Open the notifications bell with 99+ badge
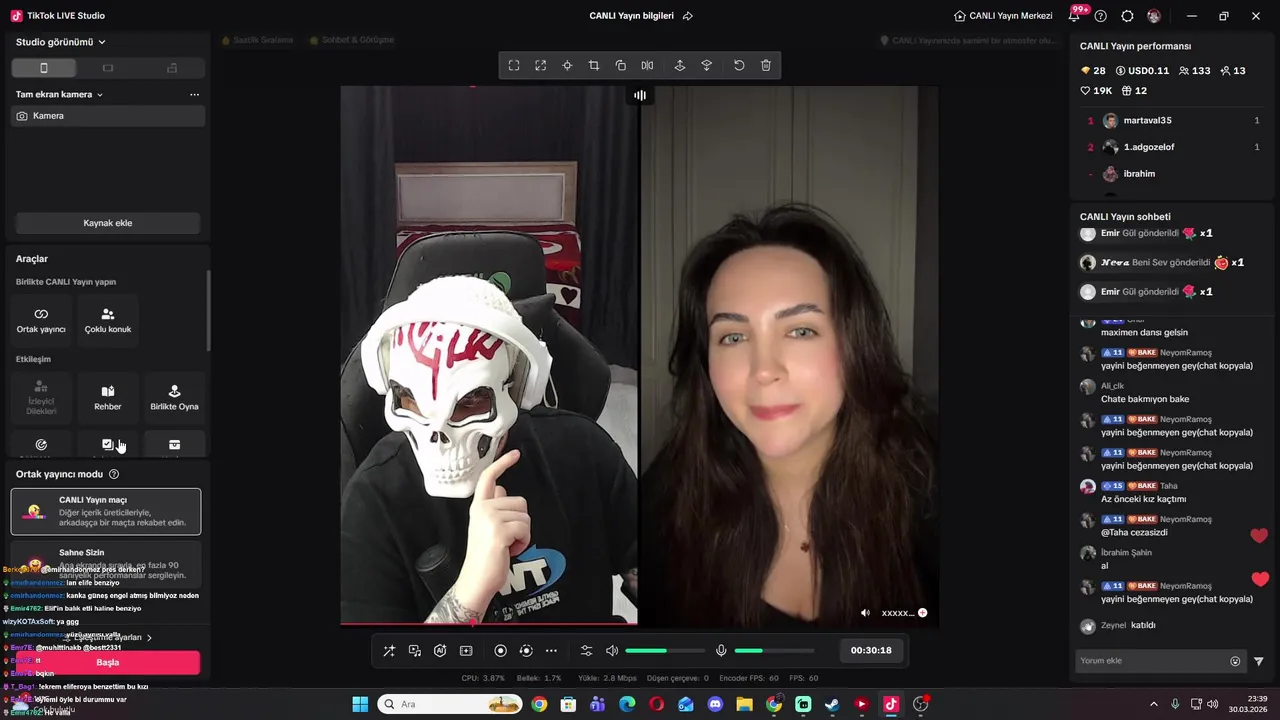Image resolution: width=1280 pixels, height=720 pixels. (x=1075, y=15)
